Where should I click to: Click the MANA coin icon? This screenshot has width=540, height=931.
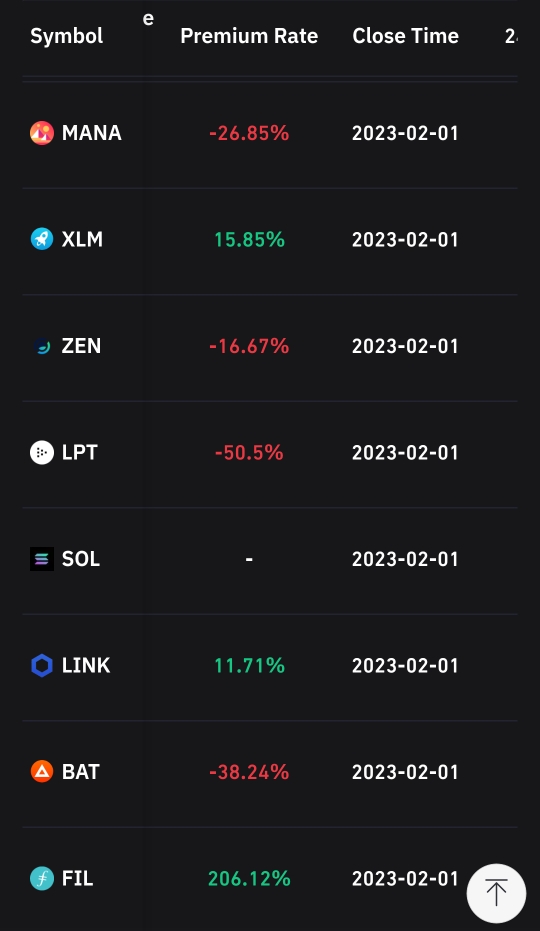point(42,133)
